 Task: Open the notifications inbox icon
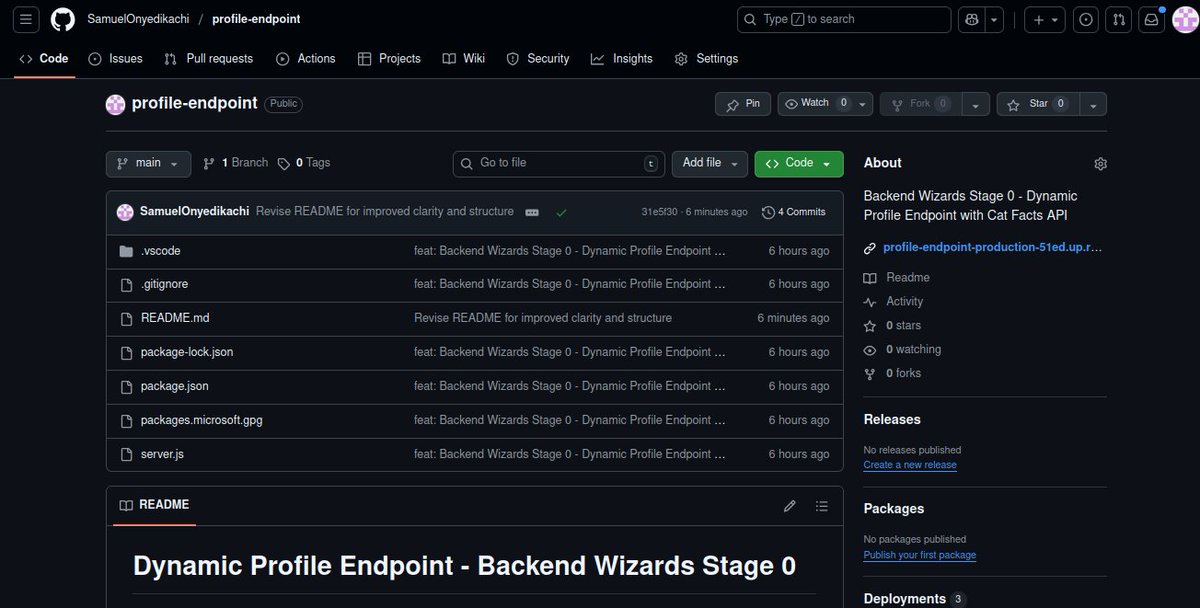coord(1152,19)
